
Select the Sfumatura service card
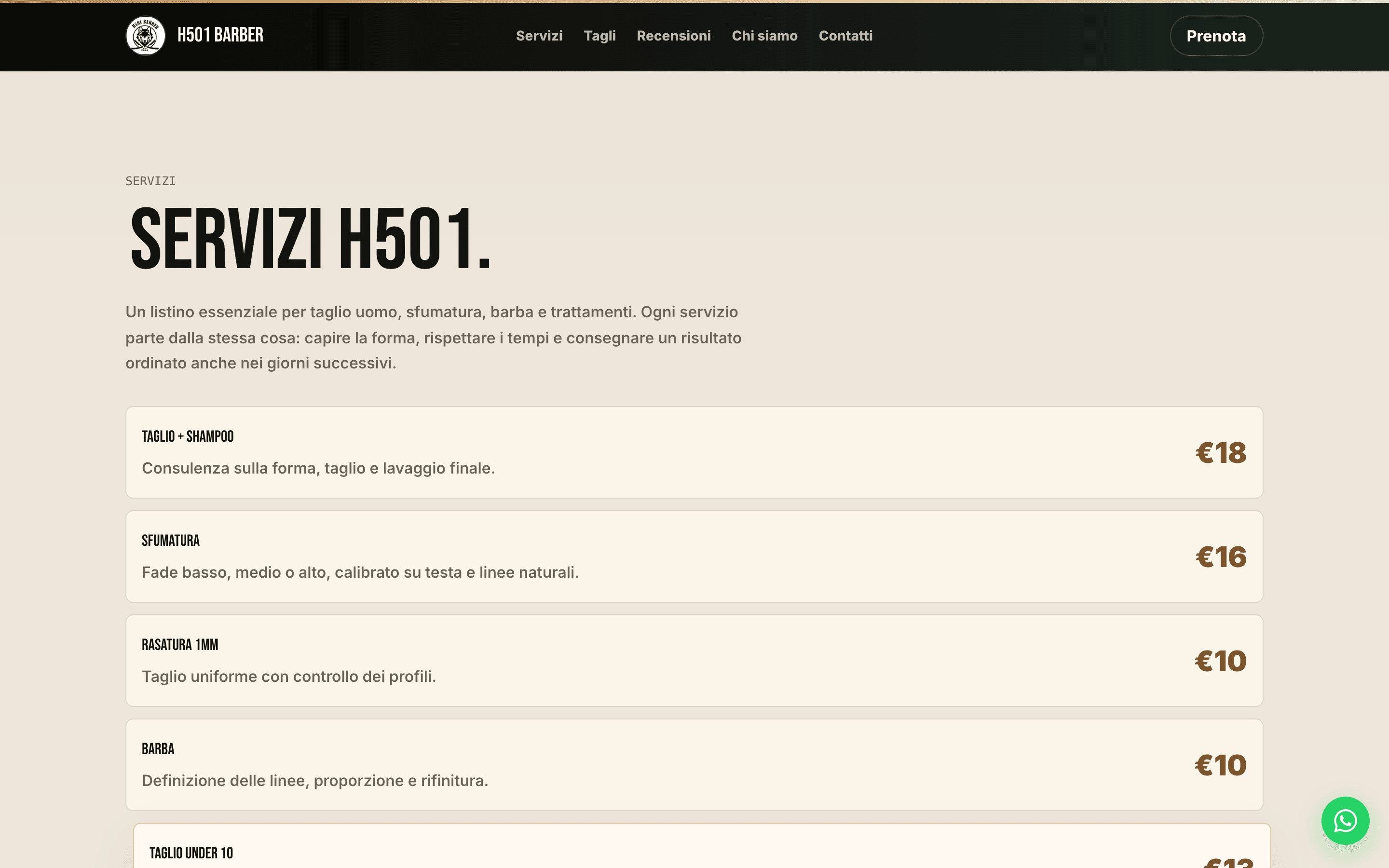(x=694, y=556)
